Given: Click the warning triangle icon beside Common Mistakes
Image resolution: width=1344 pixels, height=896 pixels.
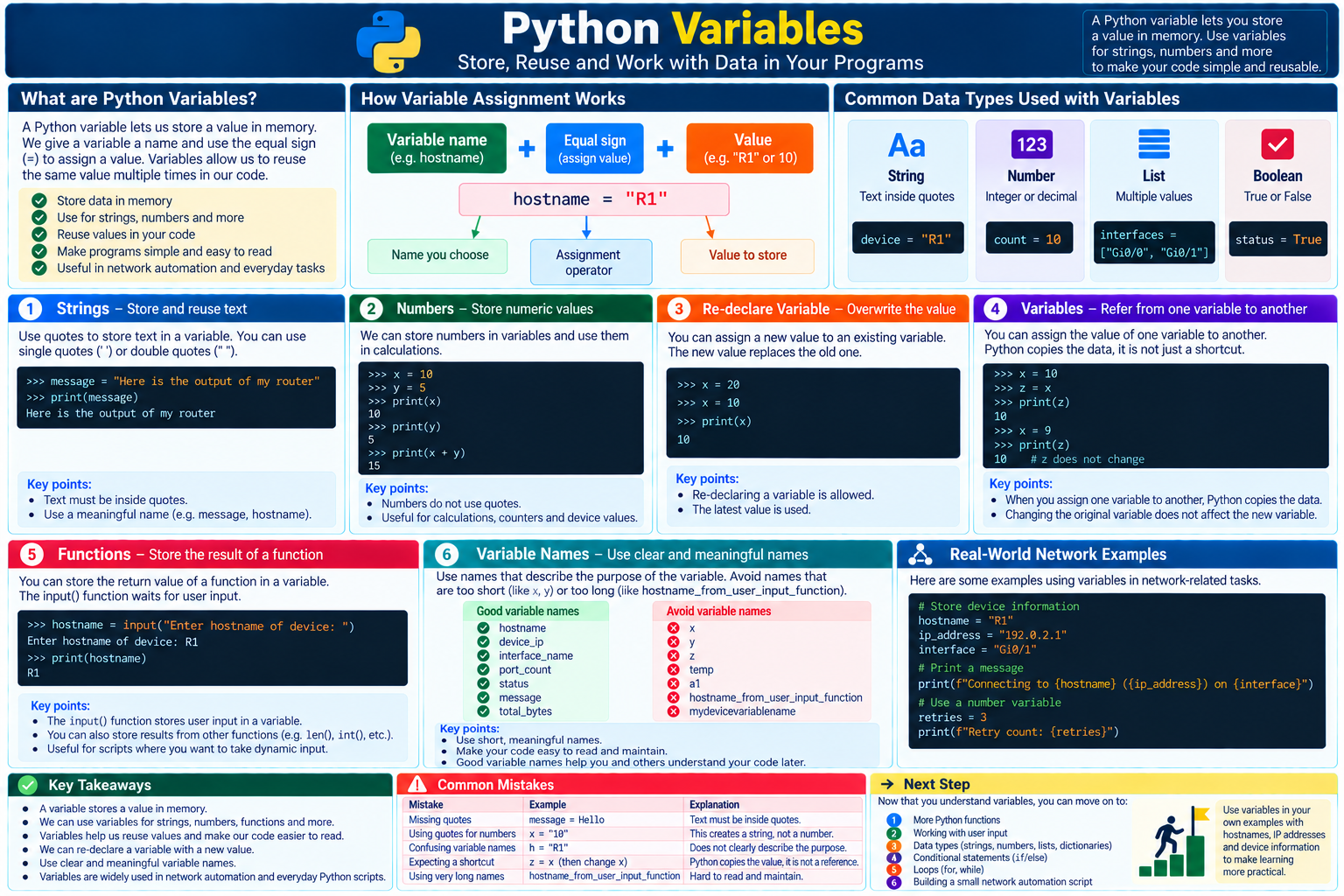Looking at the screenshot, I should tap(417, 784).
